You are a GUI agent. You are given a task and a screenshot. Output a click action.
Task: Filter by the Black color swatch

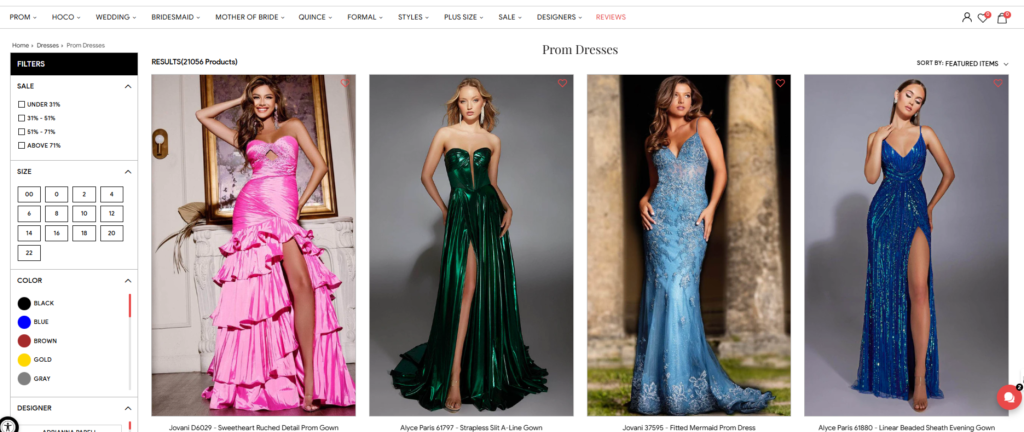coord(24,303)
